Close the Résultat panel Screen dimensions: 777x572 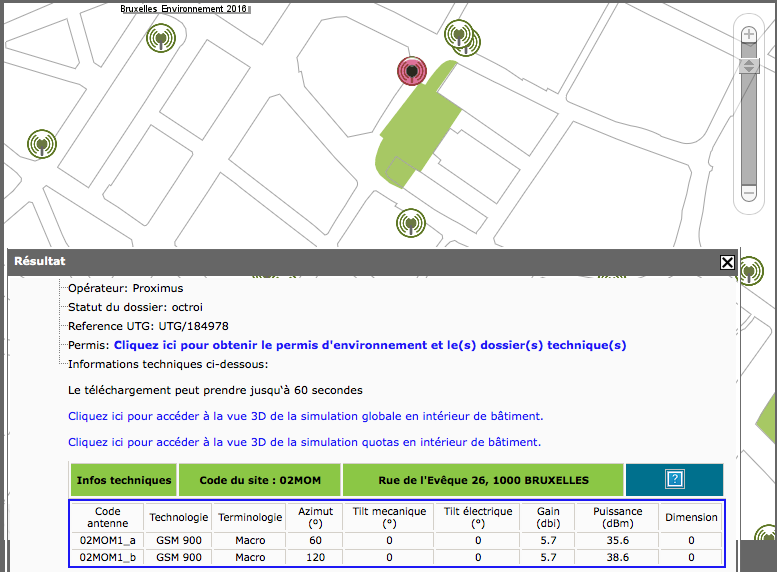pyautogui.click(x=727, y=262)
